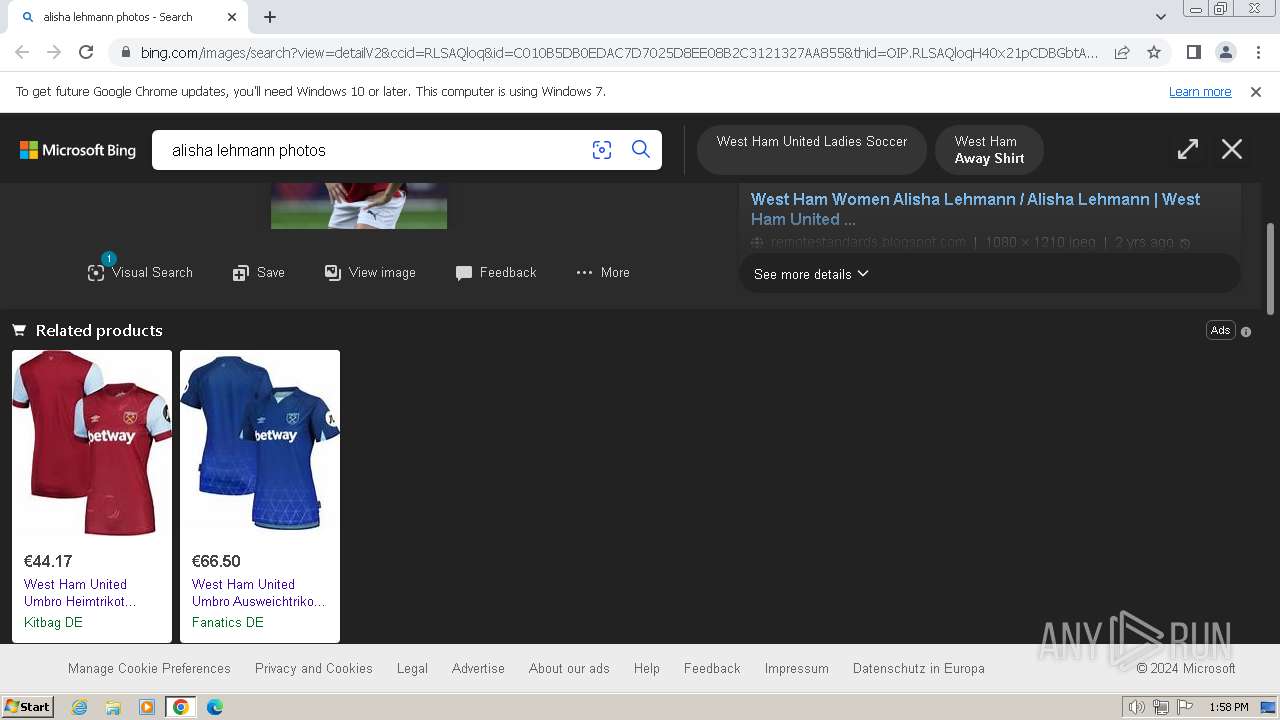Click the share page icon in address bar
Screen dimensions: 1280x720
(1122, 52)
